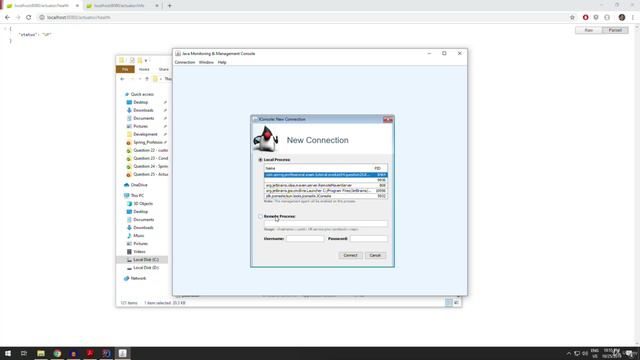The width and height of the screenshot is (640, 360).
Task: Open the Window menu in JConsole
Action: point(206,62)
